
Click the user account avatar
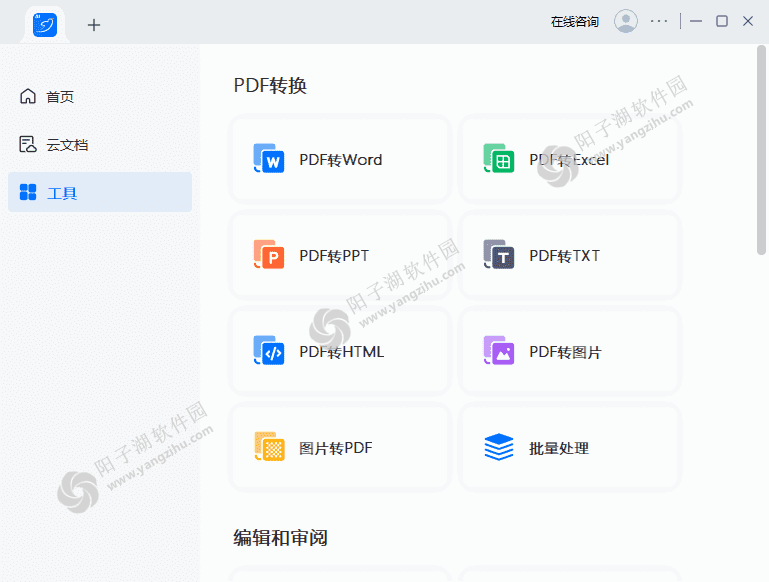click(626, 21)
